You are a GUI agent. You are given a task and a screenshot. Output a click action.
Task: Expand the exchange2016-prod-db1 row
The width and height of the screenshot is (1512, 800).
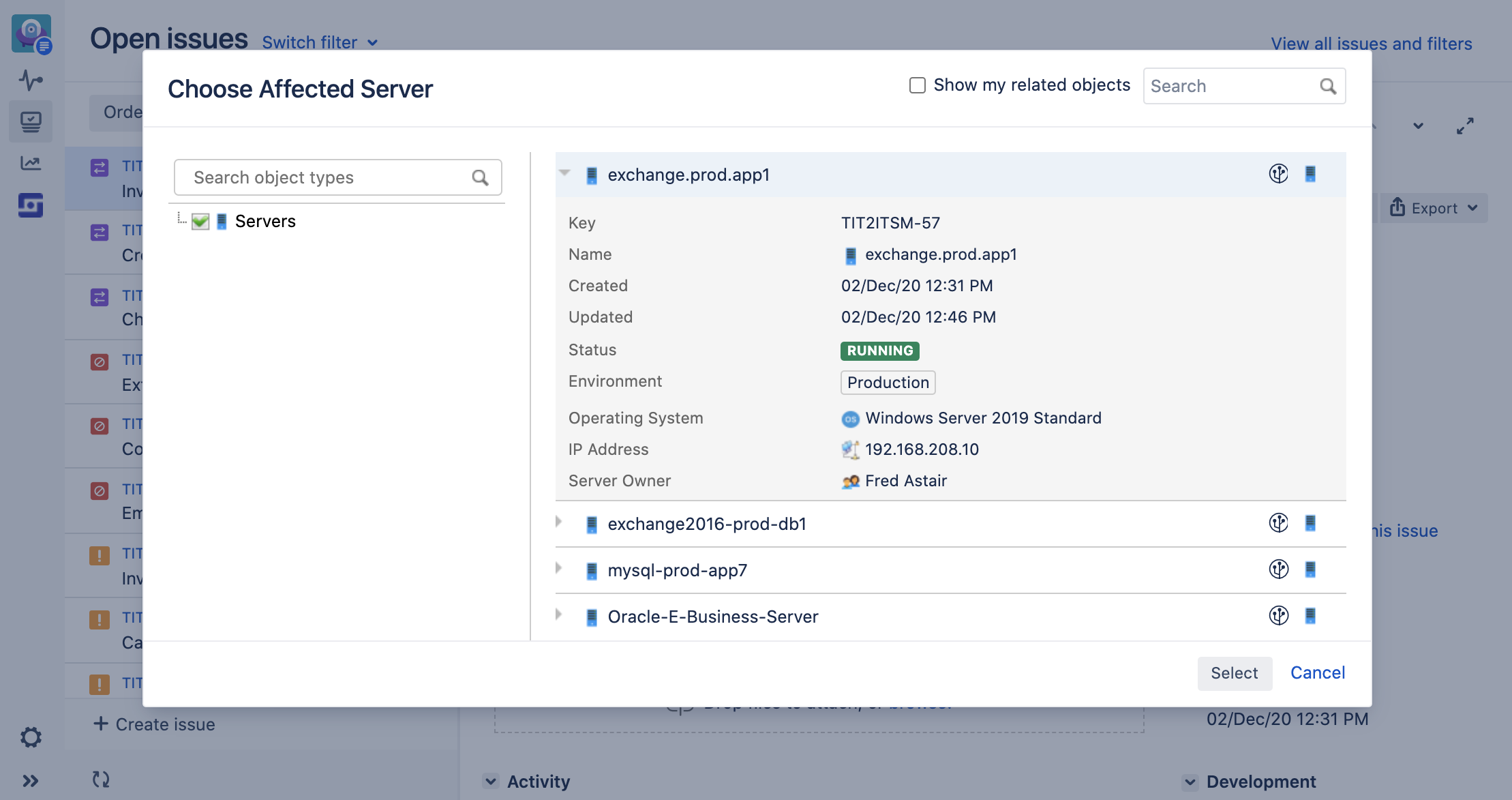(x=559, y=522)
